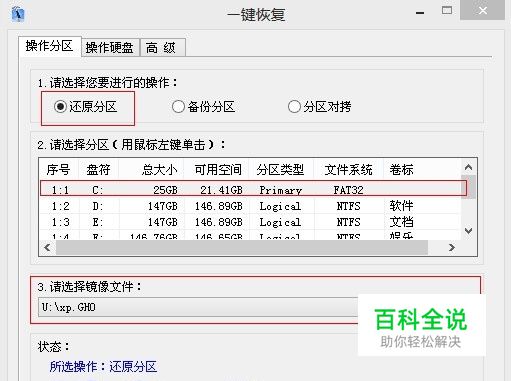Click the vertical scrollbar thumb of partition list
This screenshot has height=381, width=511.
[468, 187]
